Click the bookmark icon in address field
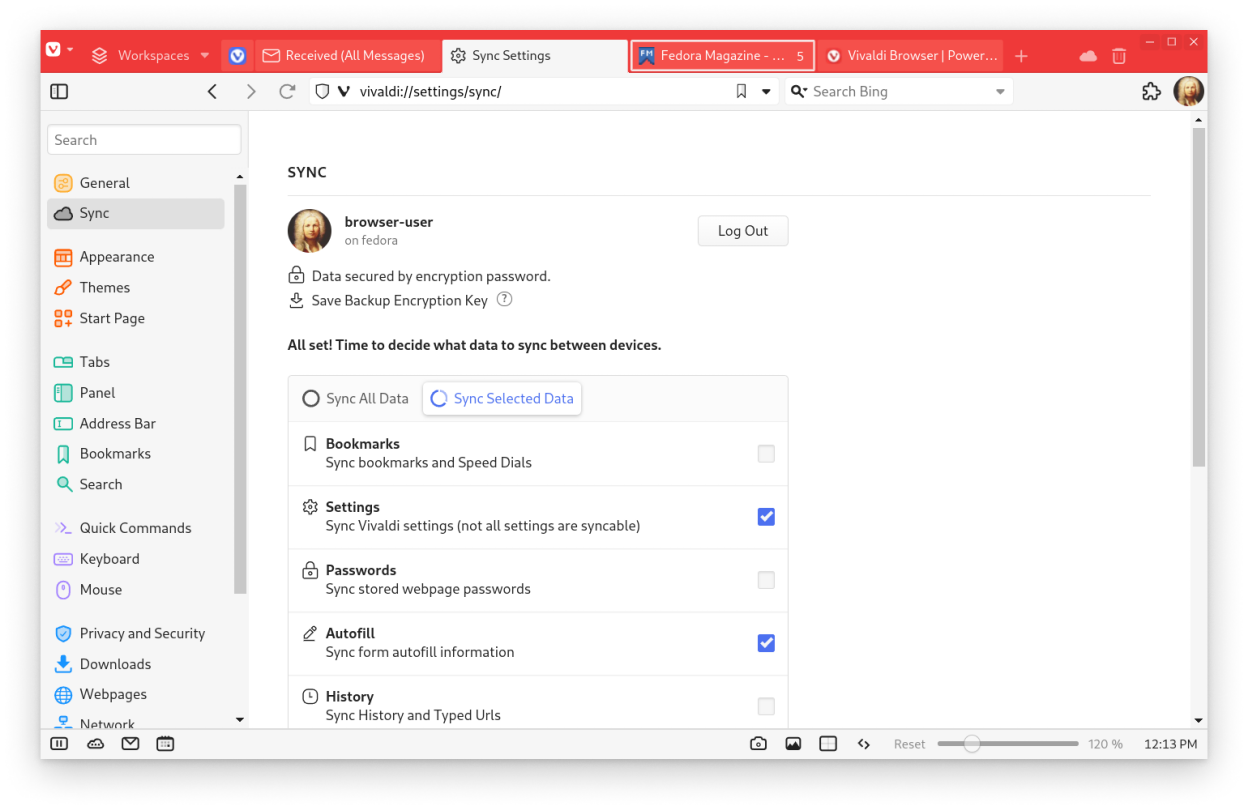Image resolution: width=1248 pixels, height=810 pixels. click(x=741, y=91)
